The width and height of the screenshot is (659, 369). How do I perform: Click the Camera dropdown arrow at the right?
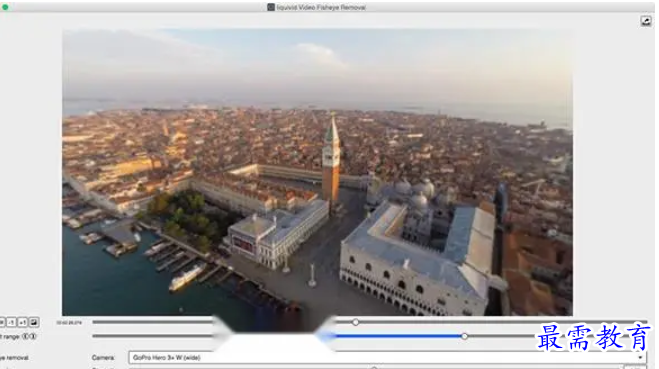(640, 358)
